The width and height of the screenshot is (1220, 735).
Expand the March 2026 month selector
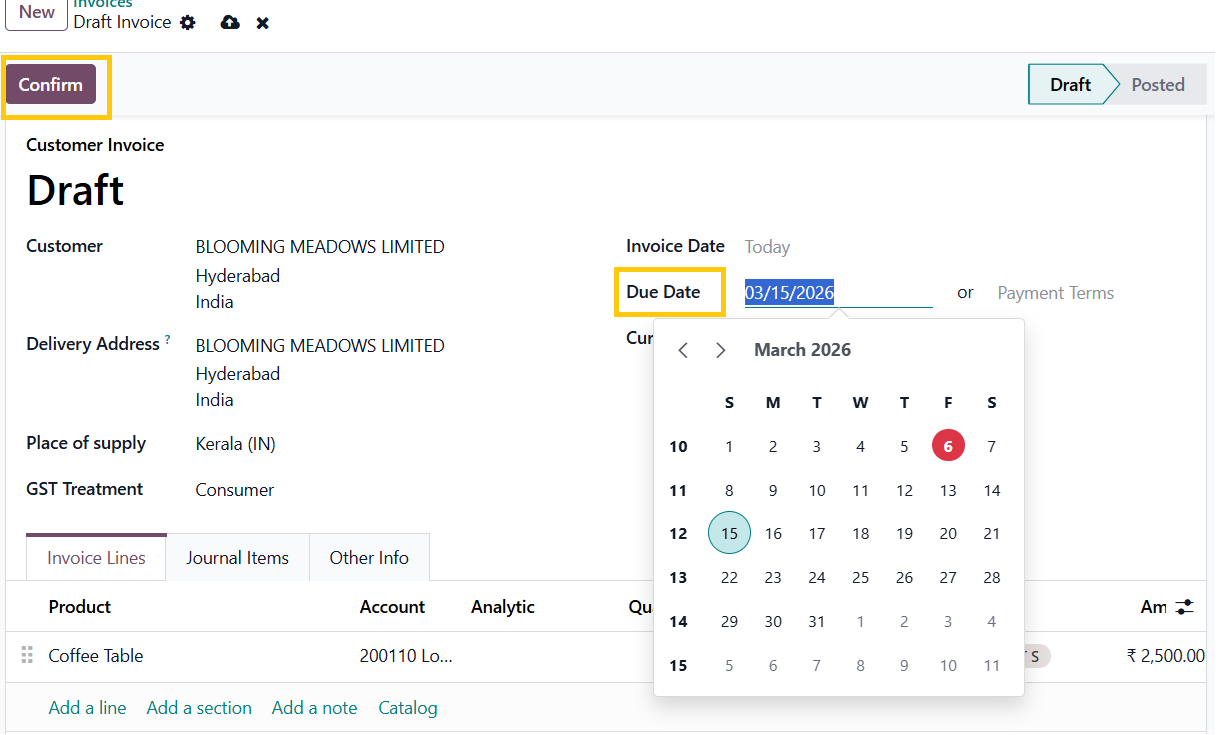coord(802,350)
